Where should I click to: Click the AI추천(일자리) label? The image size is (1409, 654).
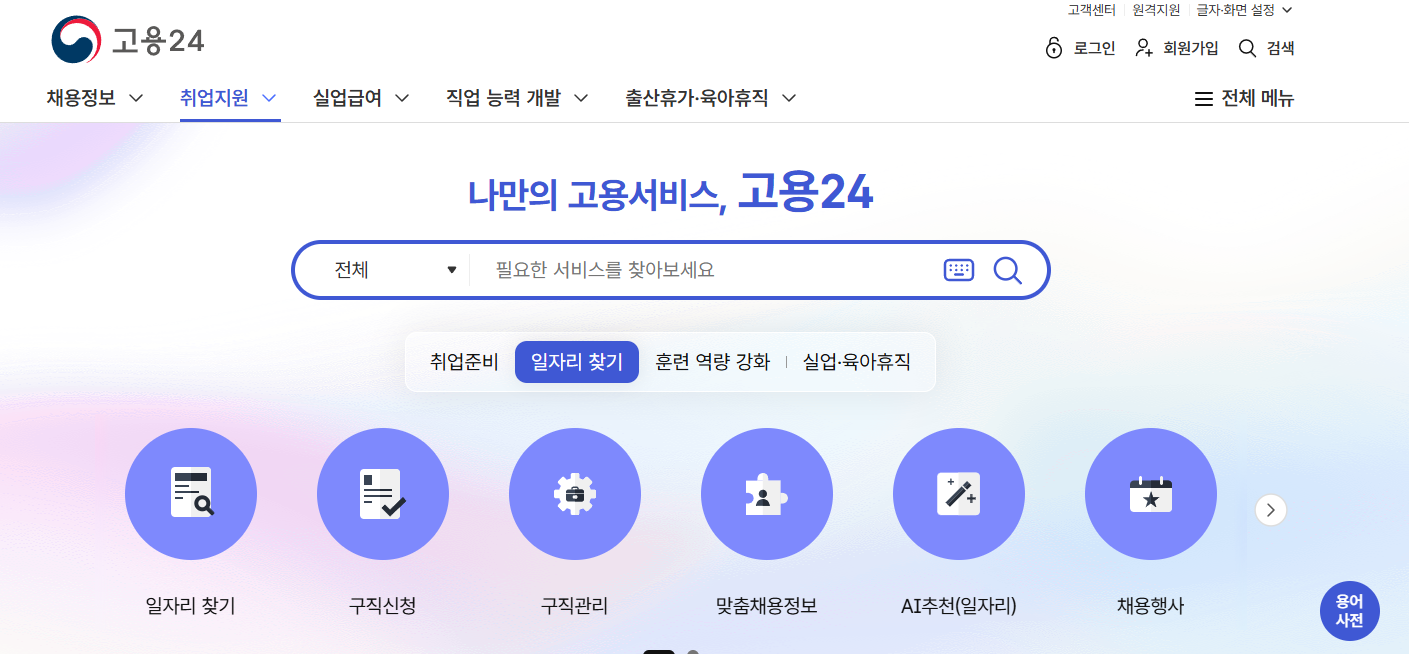959,606
